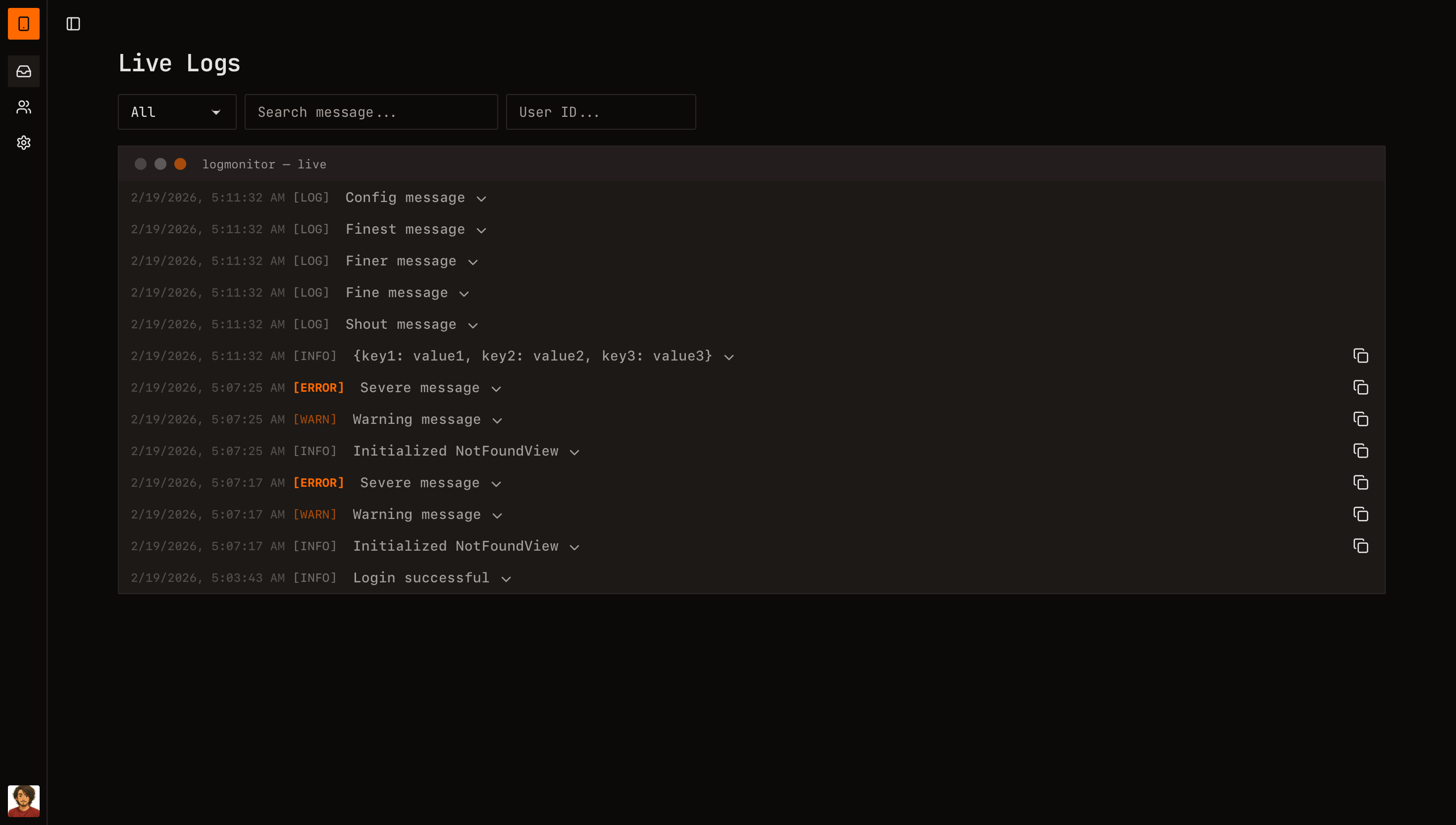Click the User ID input field

pyautogui.click(x=601, y=111)
